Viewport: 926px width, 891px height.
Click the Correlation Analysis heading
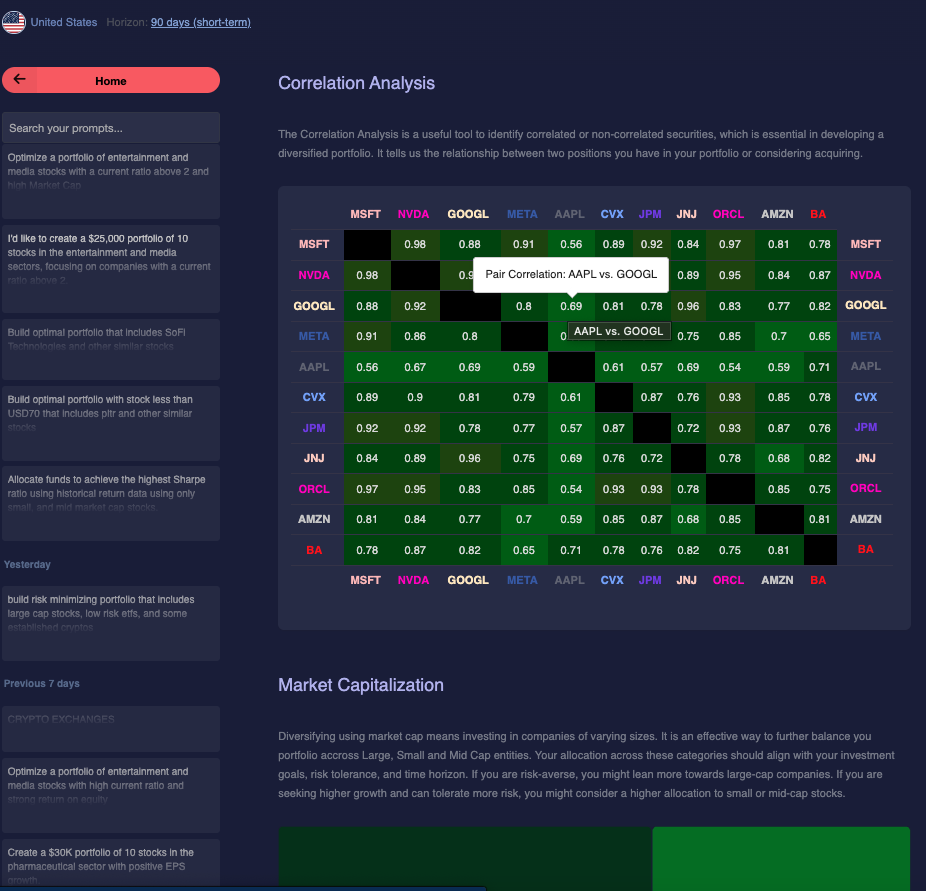(x=356, y=83)
